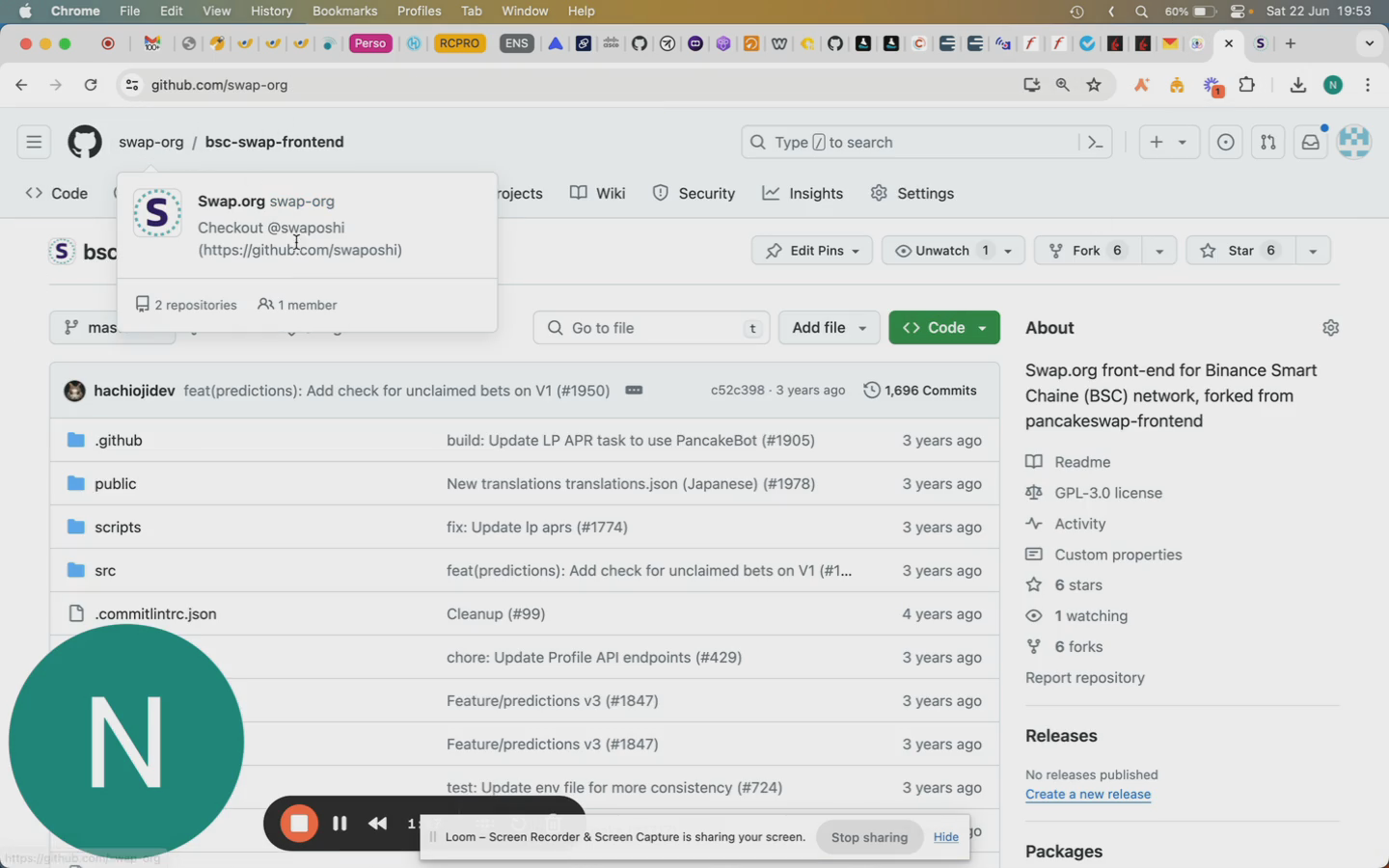
Task: Open the .github folder
Action: 119,441
